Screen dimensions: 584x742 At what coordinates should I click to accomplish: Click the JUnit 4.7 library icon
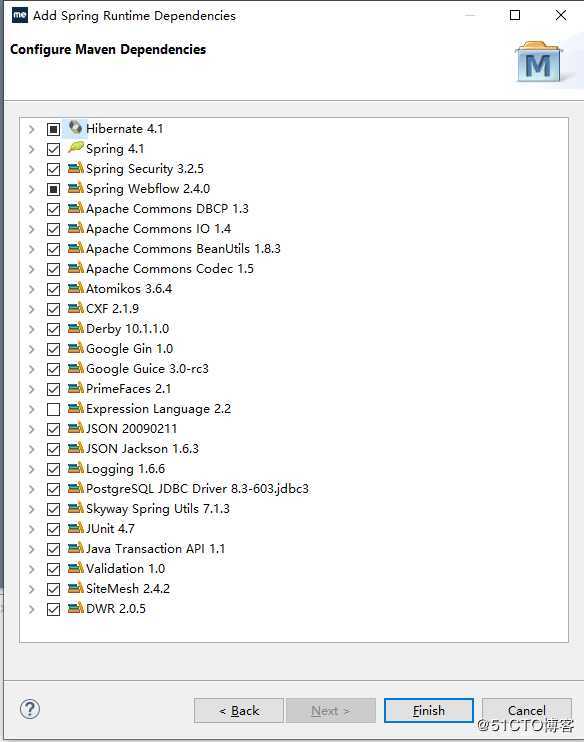point(75,528)
